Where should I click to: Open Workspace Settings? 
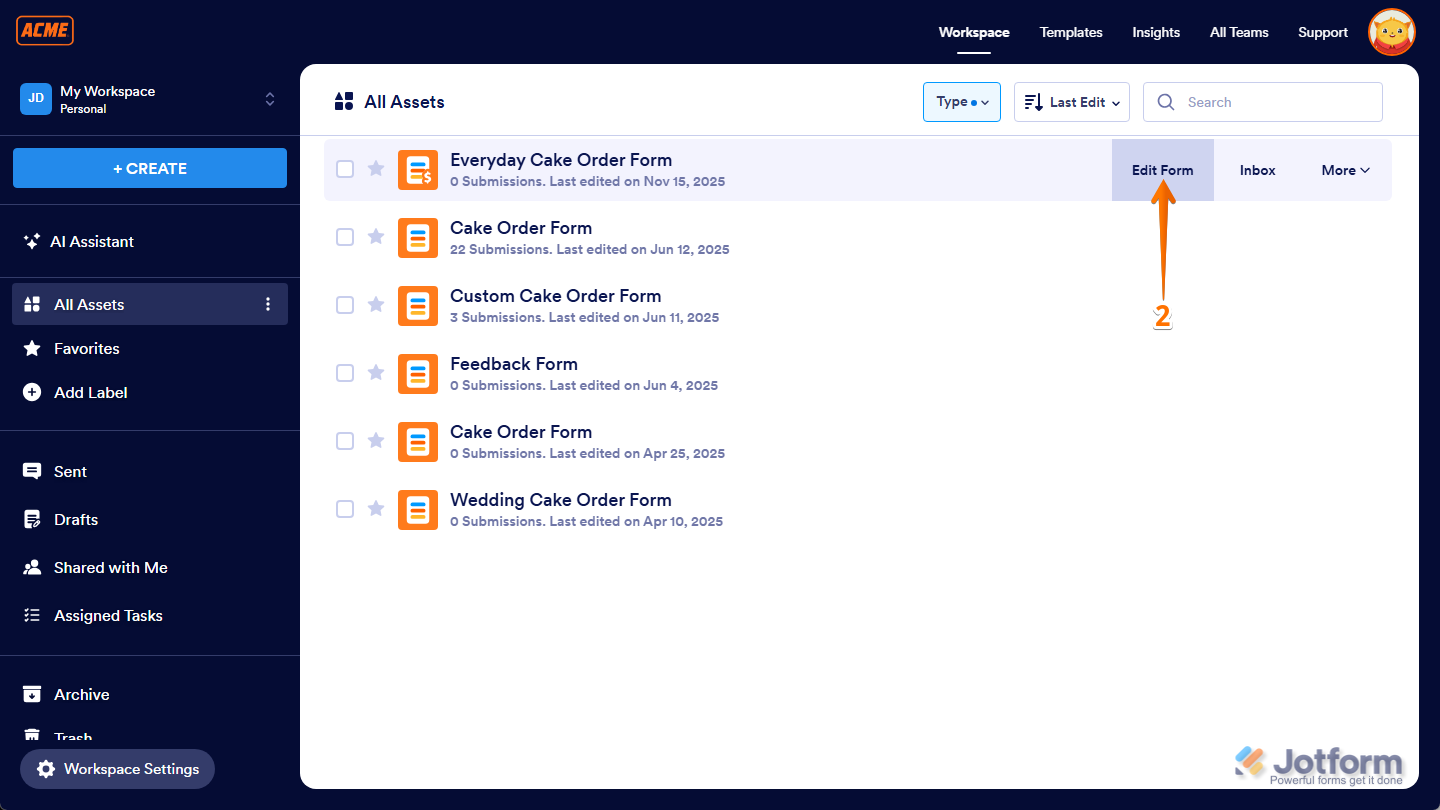118,769
